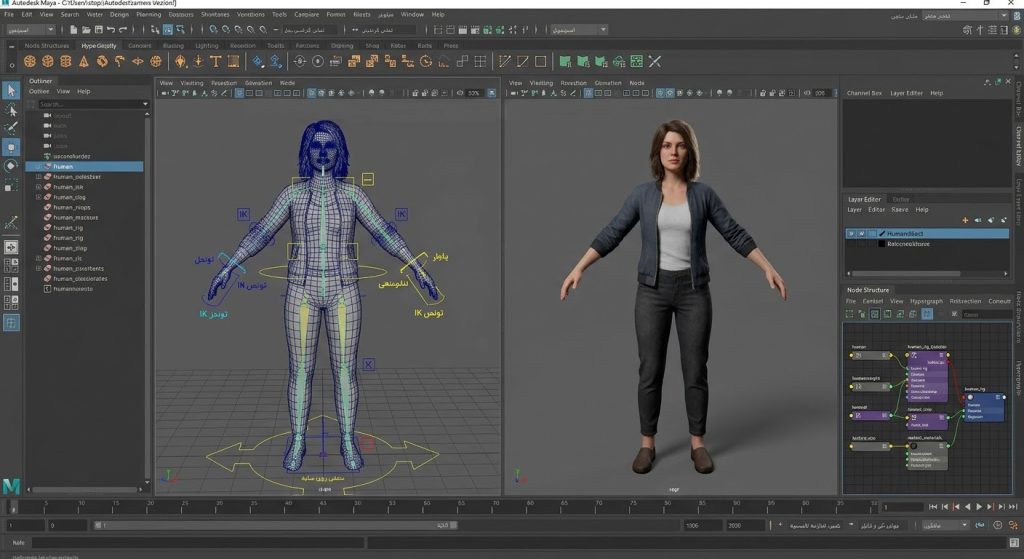Click the torus primitive icon on the shelf
Image resolution: width=1024 pixels, height=559 pixels.
coord(103,61)
